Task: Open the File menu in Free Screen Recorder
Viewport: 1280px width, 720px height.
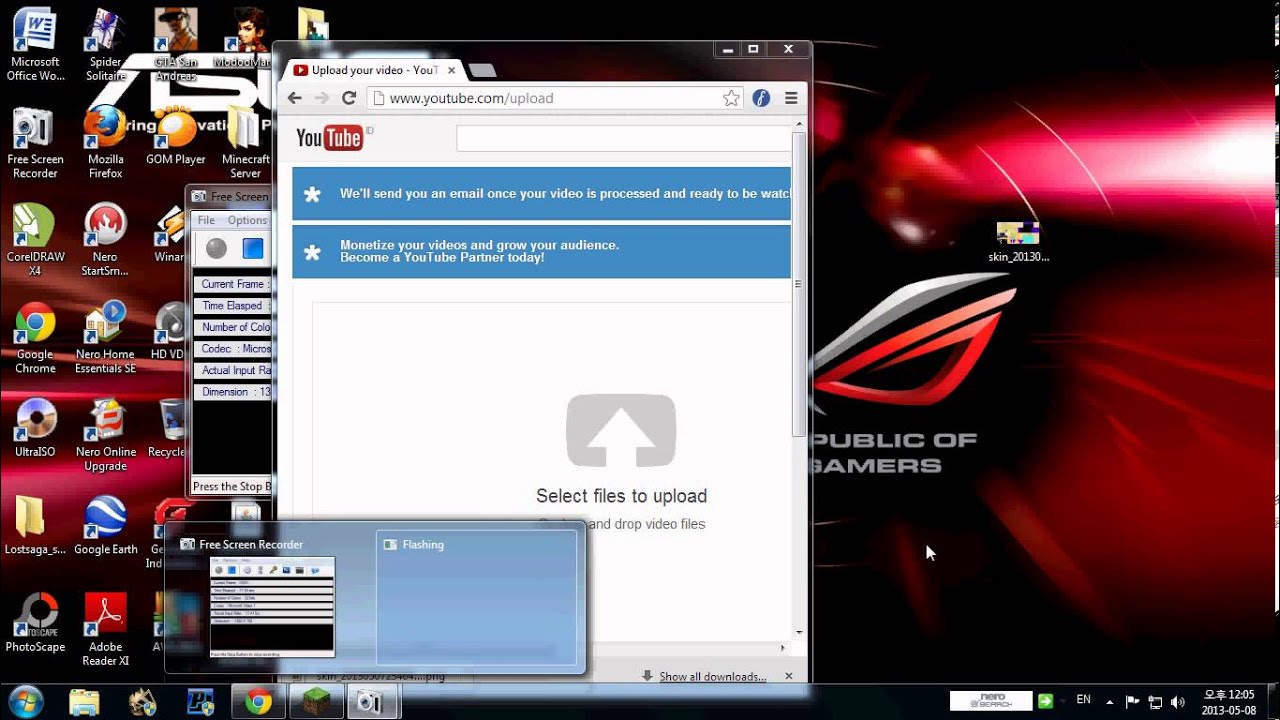Action: 206,220
